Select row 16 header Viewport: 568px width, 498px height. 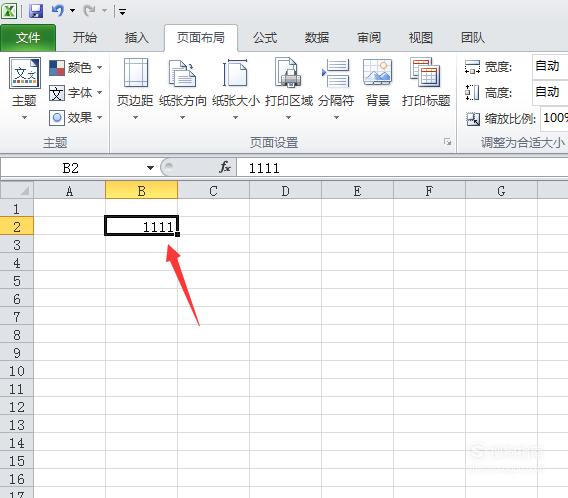point(17,478)
